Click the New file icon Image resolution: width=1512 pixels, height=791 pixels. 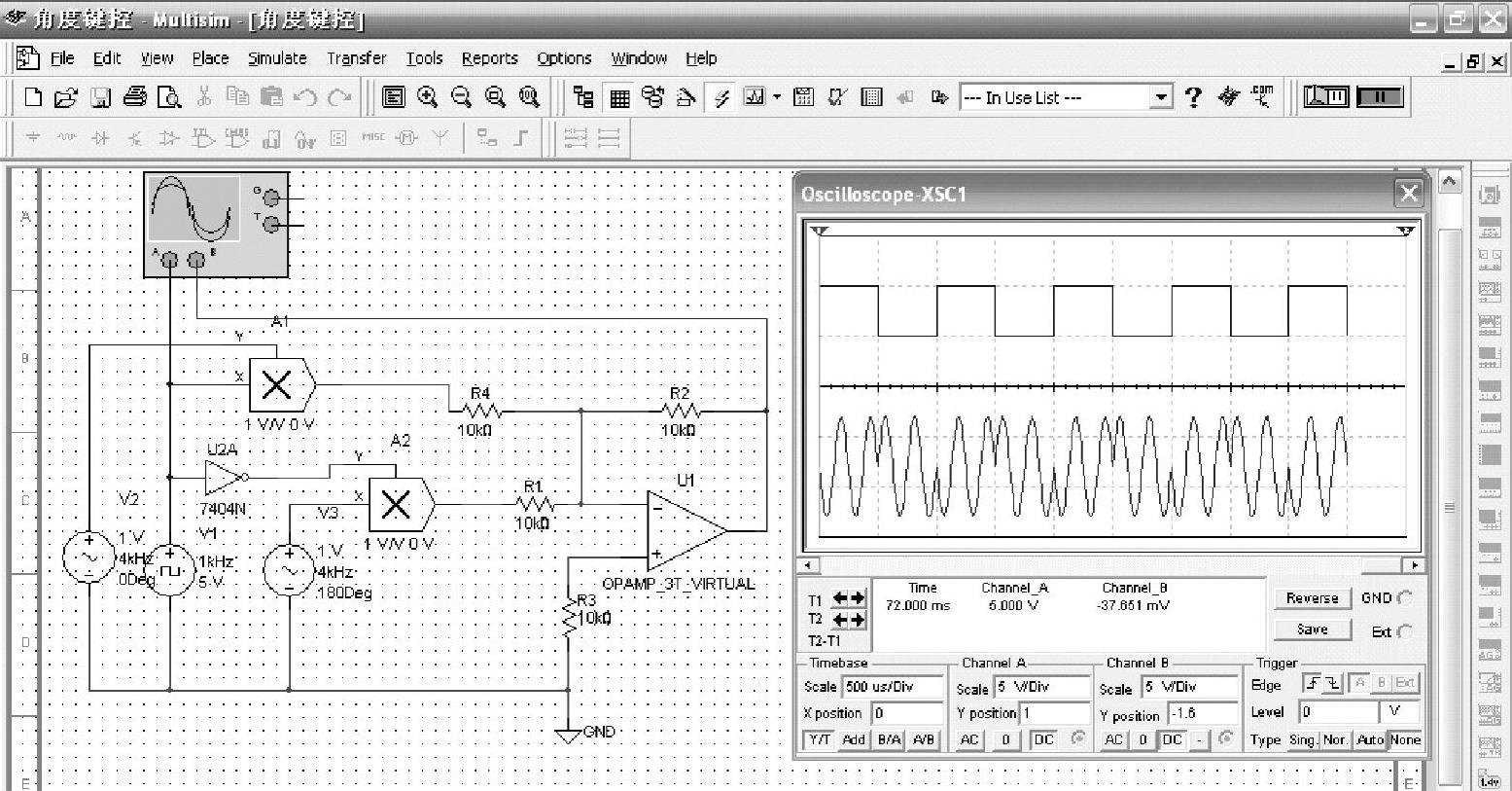(33, 97)
